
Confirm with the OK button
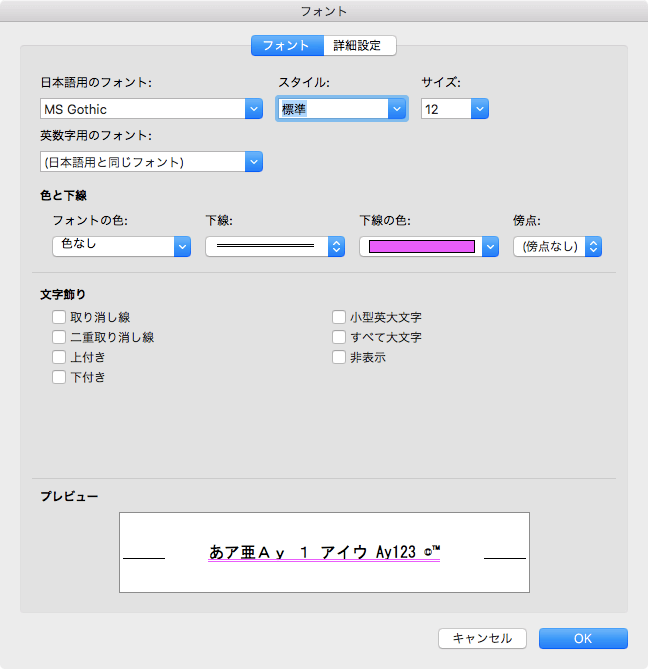tap(583, 638)
